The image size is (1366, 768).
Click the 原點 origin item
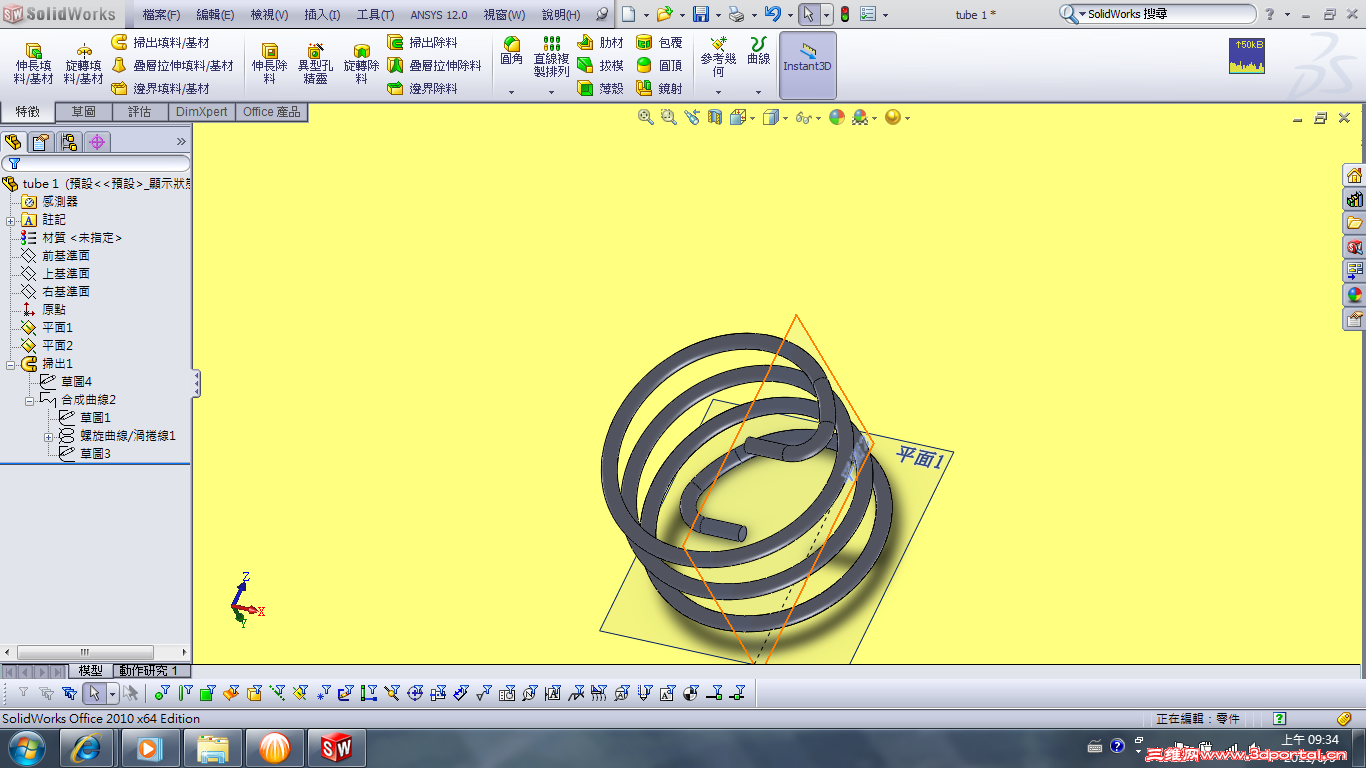tap(54, 310)
